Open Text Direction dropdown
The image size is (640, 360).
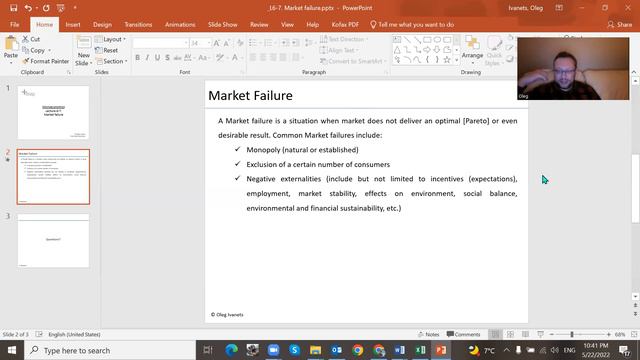[344, 39]
